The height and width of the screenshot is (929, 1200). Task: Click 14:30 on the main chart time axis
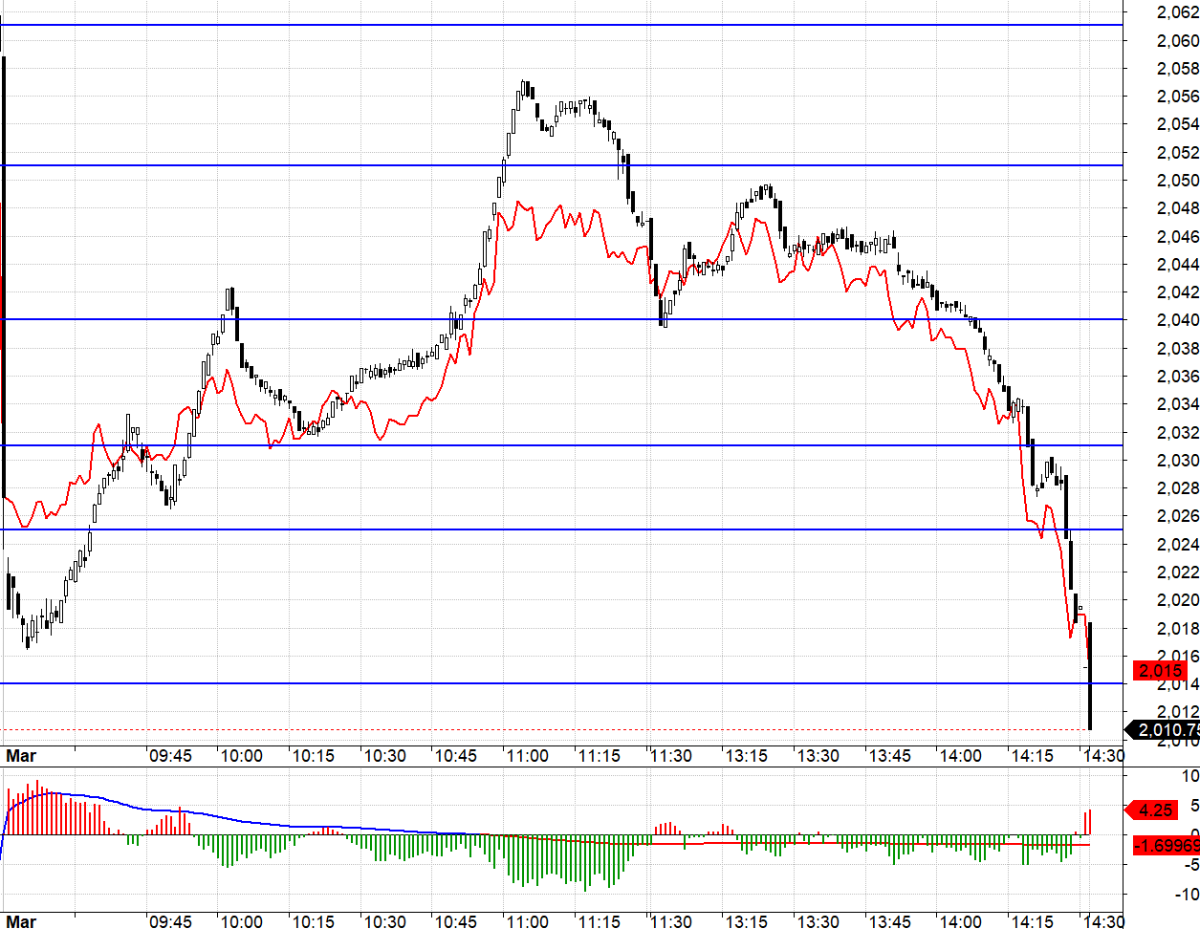pyautogui.click(x=1103, y=756)
